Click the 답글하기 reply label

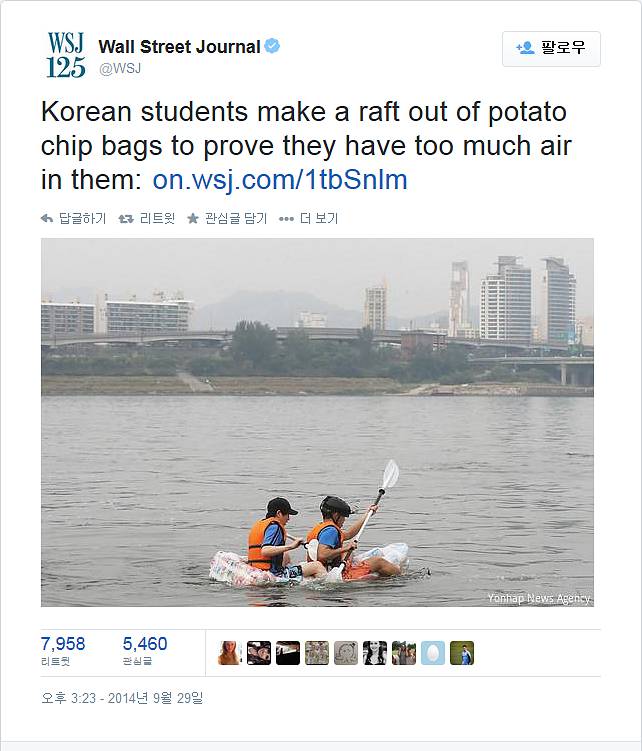(82, 218)
